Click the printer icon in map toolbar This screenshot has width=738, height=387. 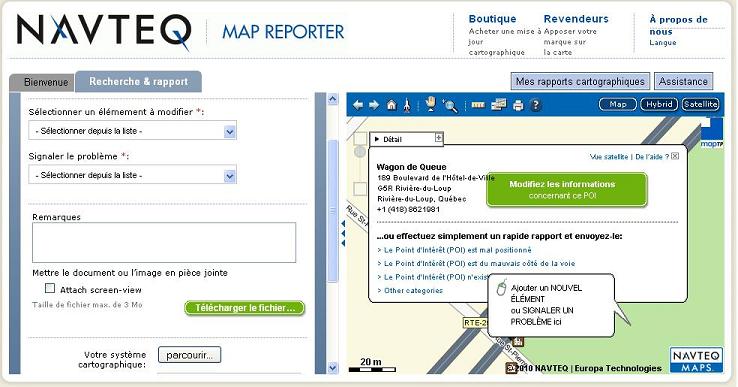[518, 105]
